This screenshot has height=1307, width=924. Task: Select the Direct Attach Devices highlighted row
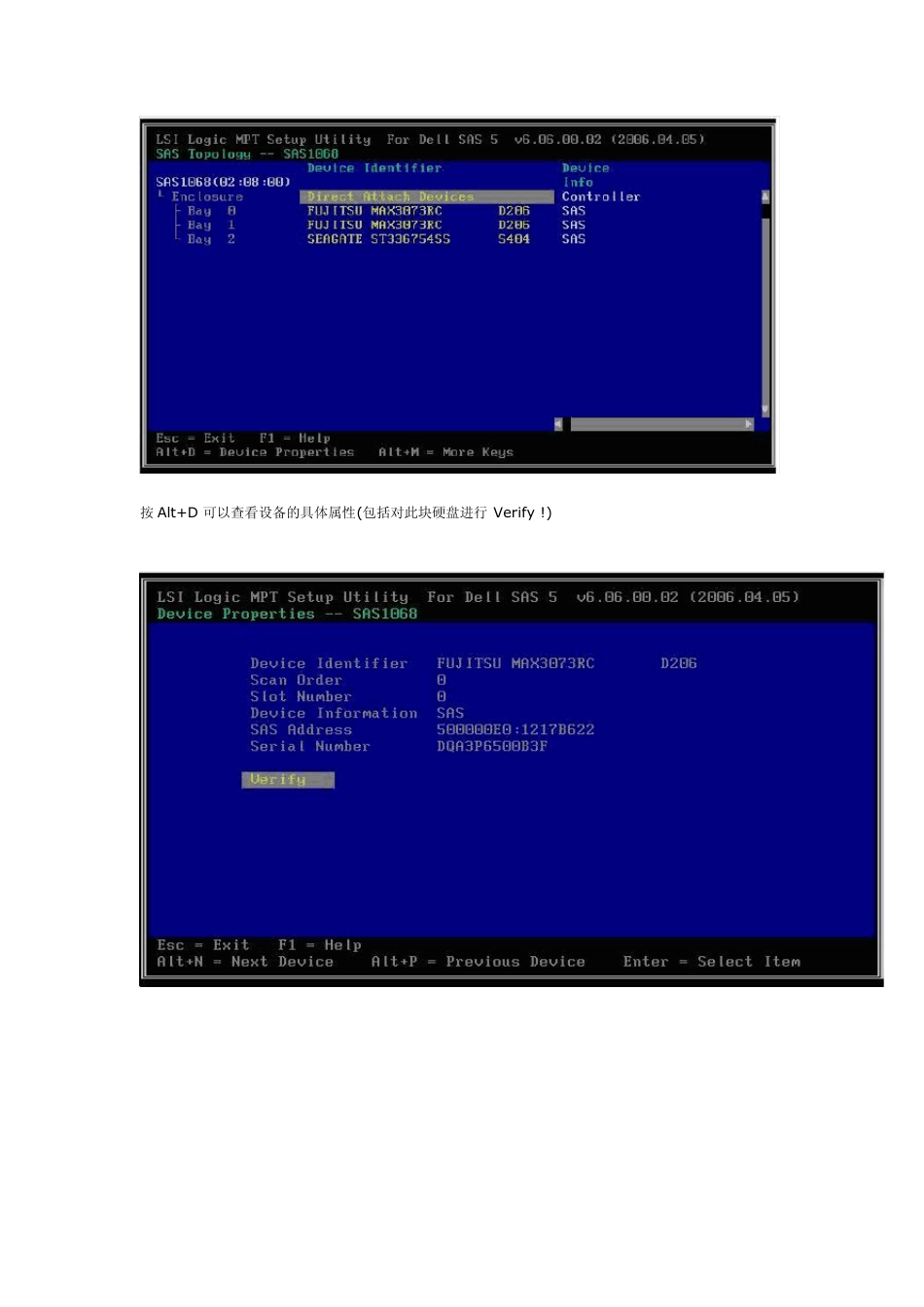tap(427, 196)
